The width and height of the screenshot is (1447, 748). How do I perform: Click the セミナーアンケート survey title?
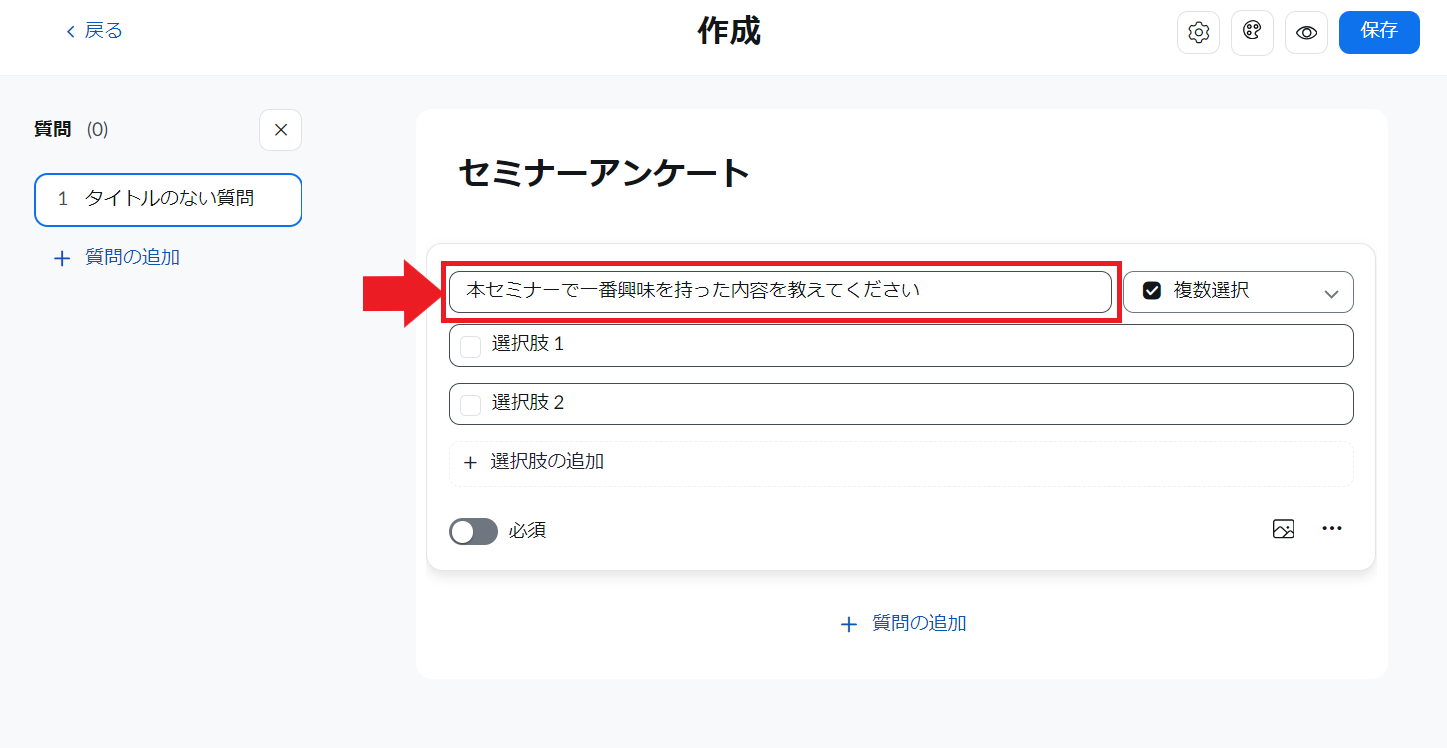[604, 173]
